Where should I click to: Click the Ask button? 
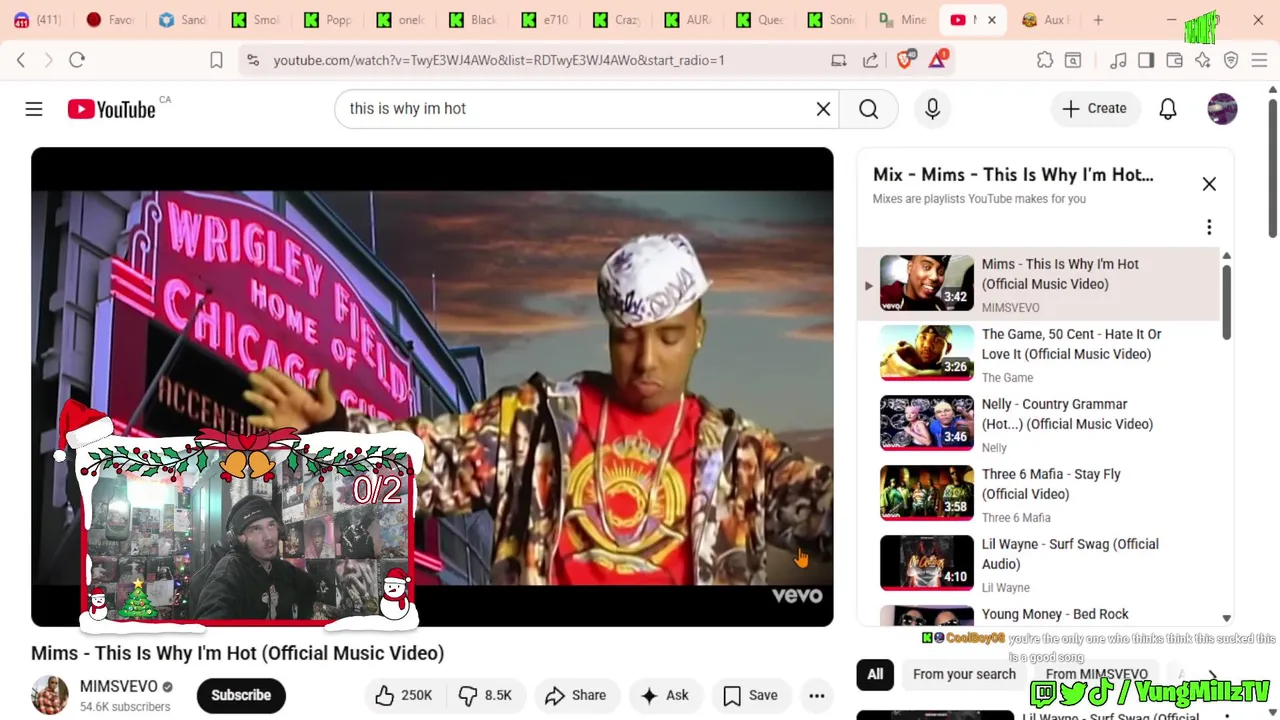665,695
